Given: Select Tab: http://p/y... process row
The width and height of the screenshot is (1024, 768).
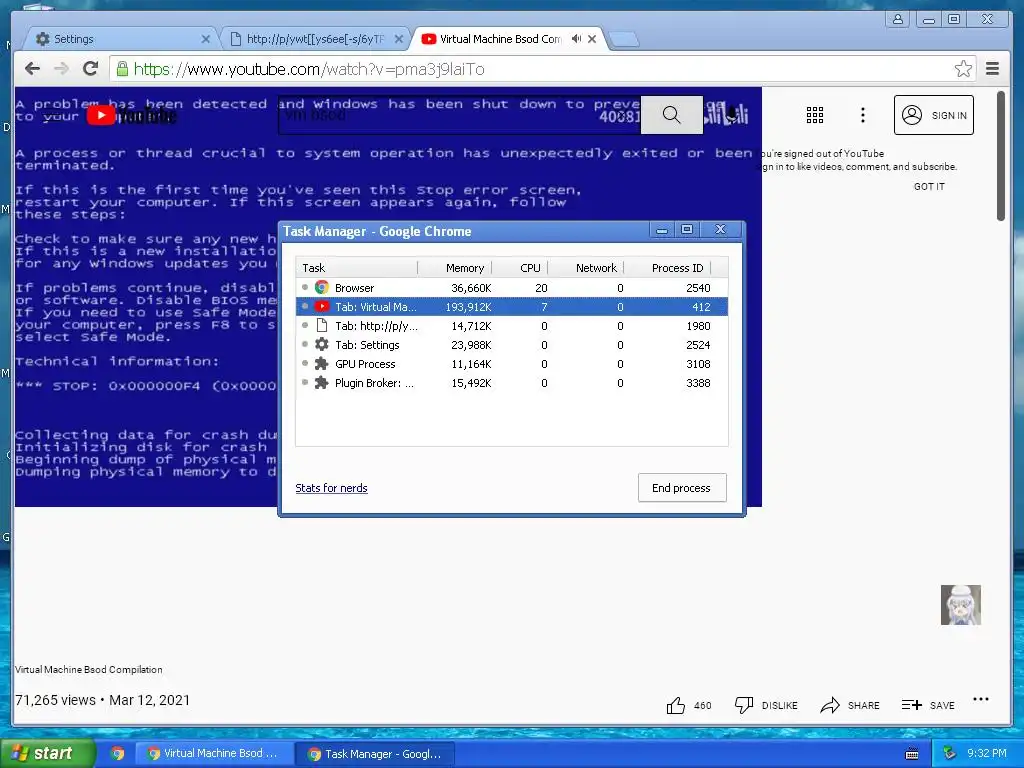Looking at the screenshot, I should [512, 326].
